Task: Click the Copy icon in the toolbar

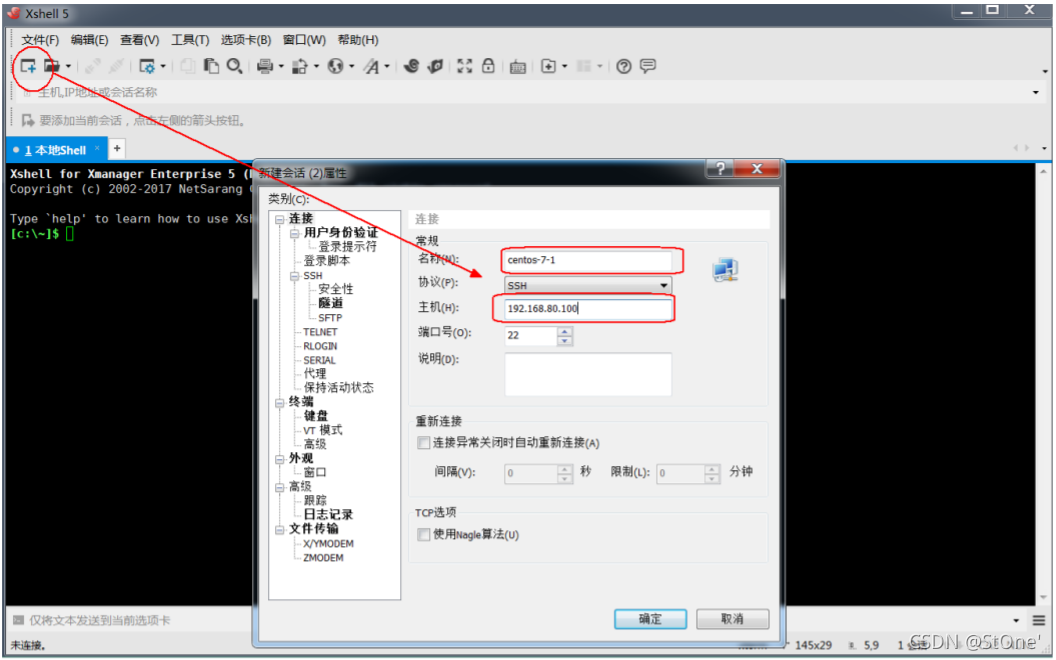Action: tap(188, 66)
